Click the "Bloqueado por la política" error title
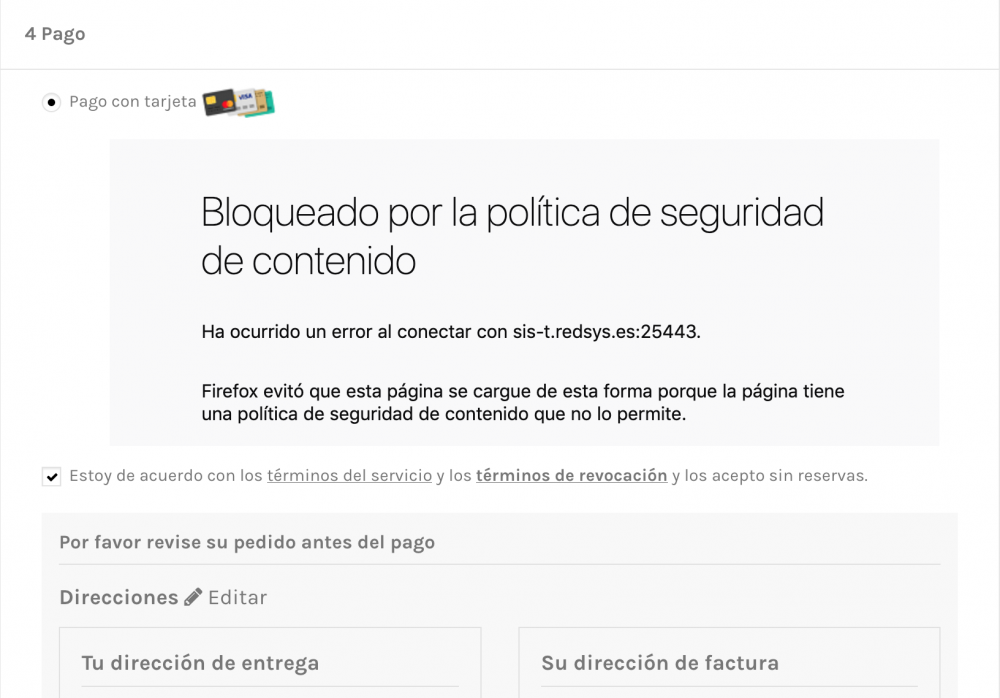The width and height of the screenshot is (1000, 698). click(x=512, y=235)
